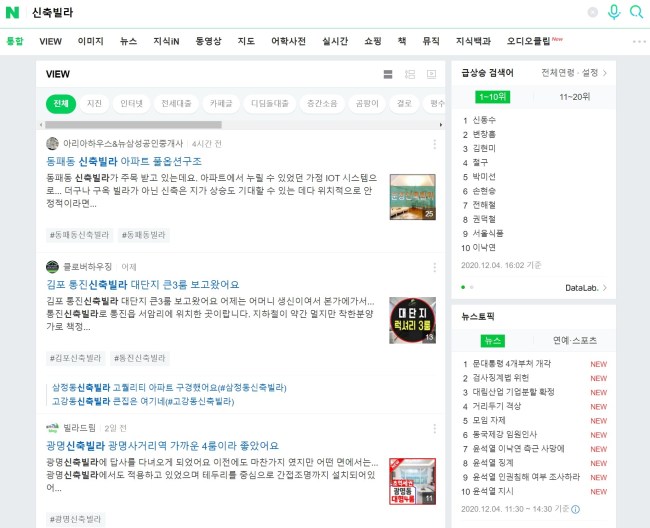Click hashtag #김포신축빌라
The height and width of the screenshot is (528, 650).
tap(75, 358)
